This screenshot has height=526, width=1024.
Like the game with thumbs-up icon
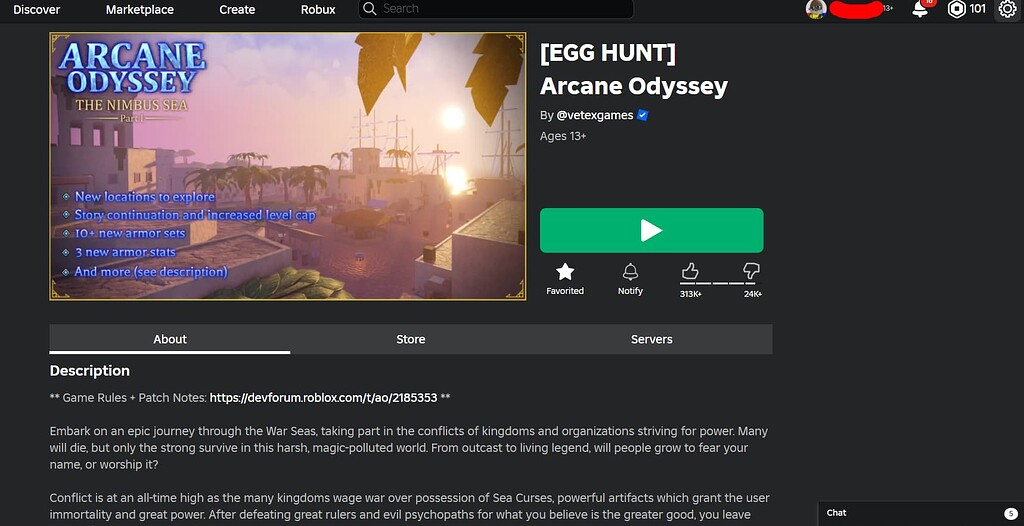point(690,271)
